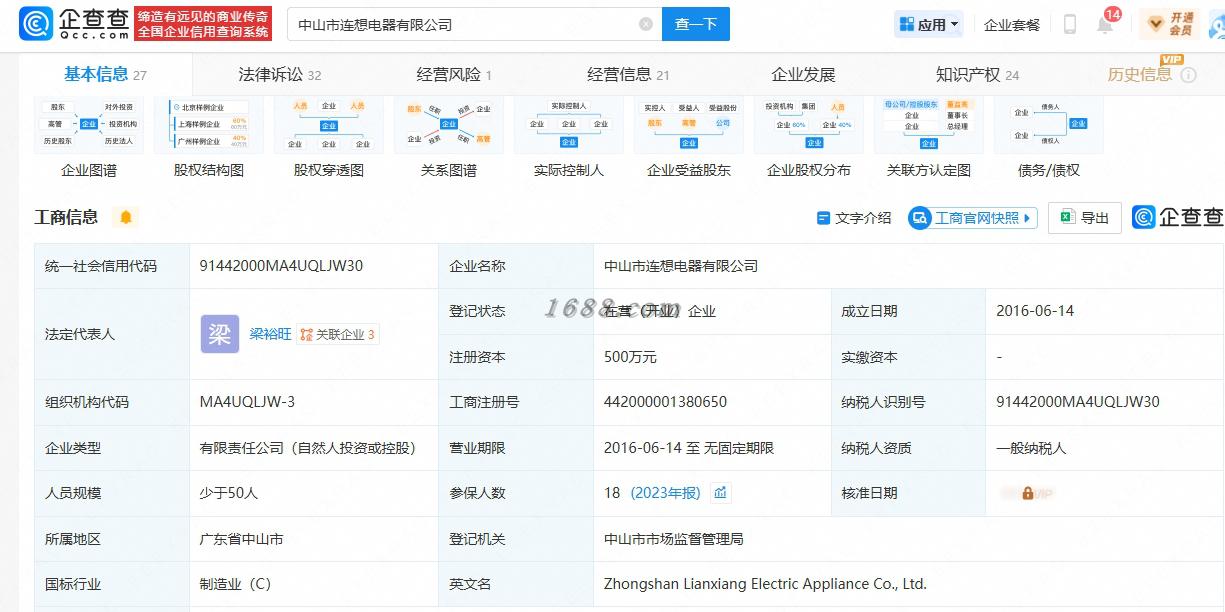Click the info icon next to 历史信息
The height and width of the screenshot is (612, 1225).
pyautogui.click(x=1188, y=75)
